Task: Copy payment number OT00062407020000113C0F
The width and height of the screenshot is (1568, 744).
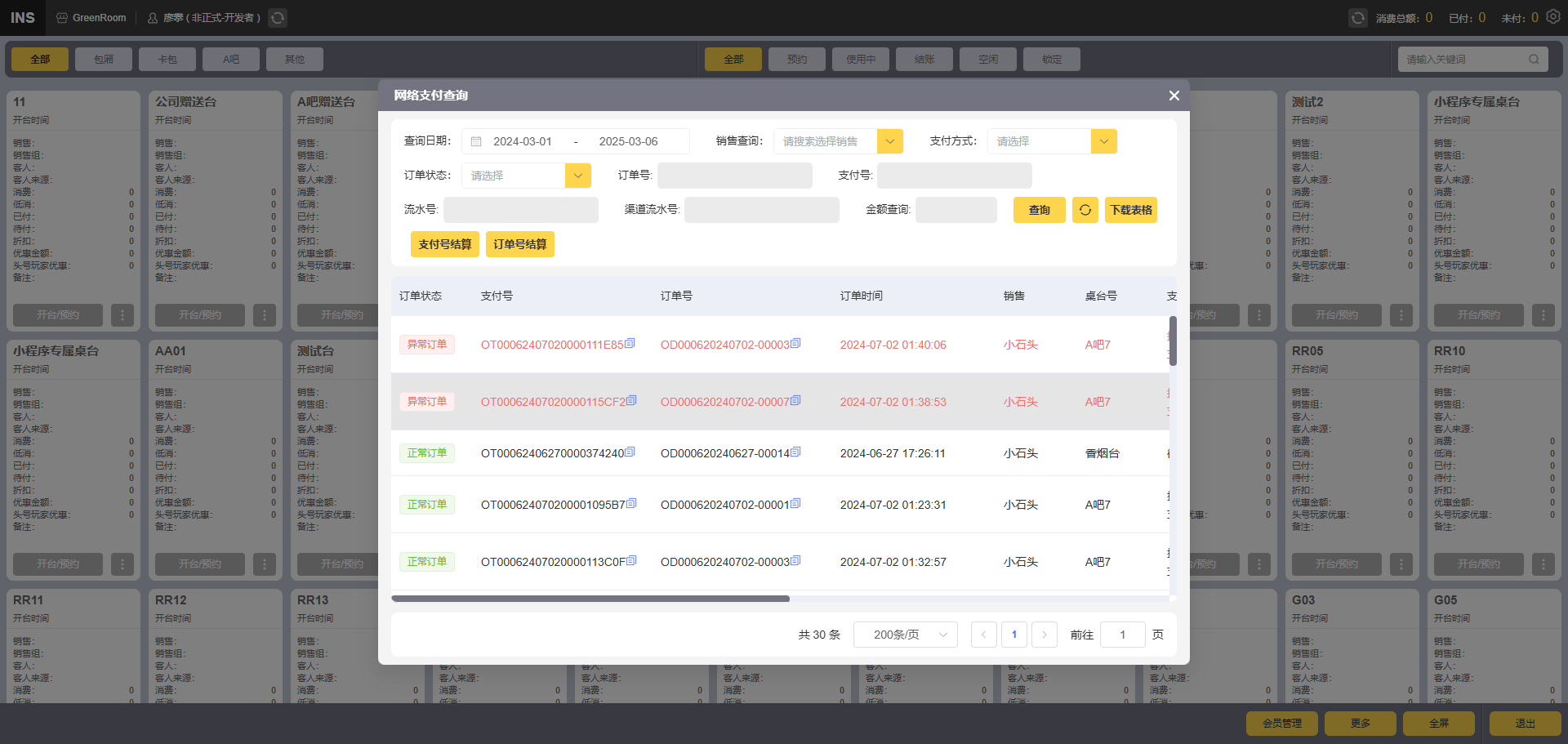Action: [632, 561]
